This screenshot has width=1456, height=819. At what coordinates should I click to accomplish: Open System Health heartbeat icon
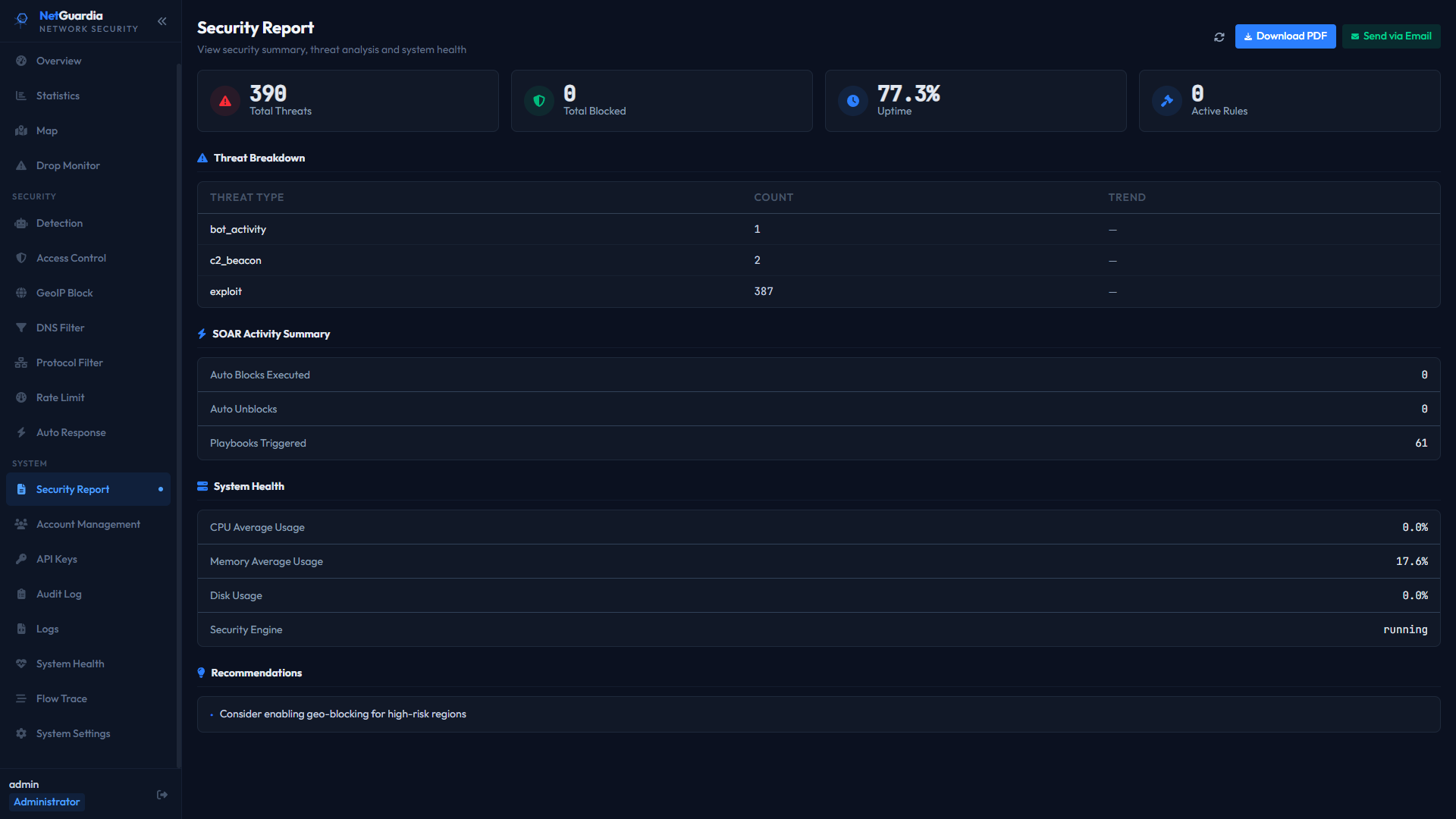(x=21, y=664)
